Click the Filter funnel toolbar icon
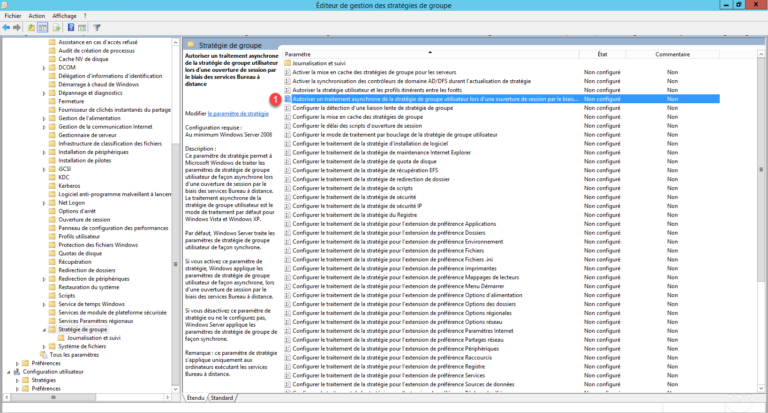The image size is (768, 413). click(x=98, y=27)
